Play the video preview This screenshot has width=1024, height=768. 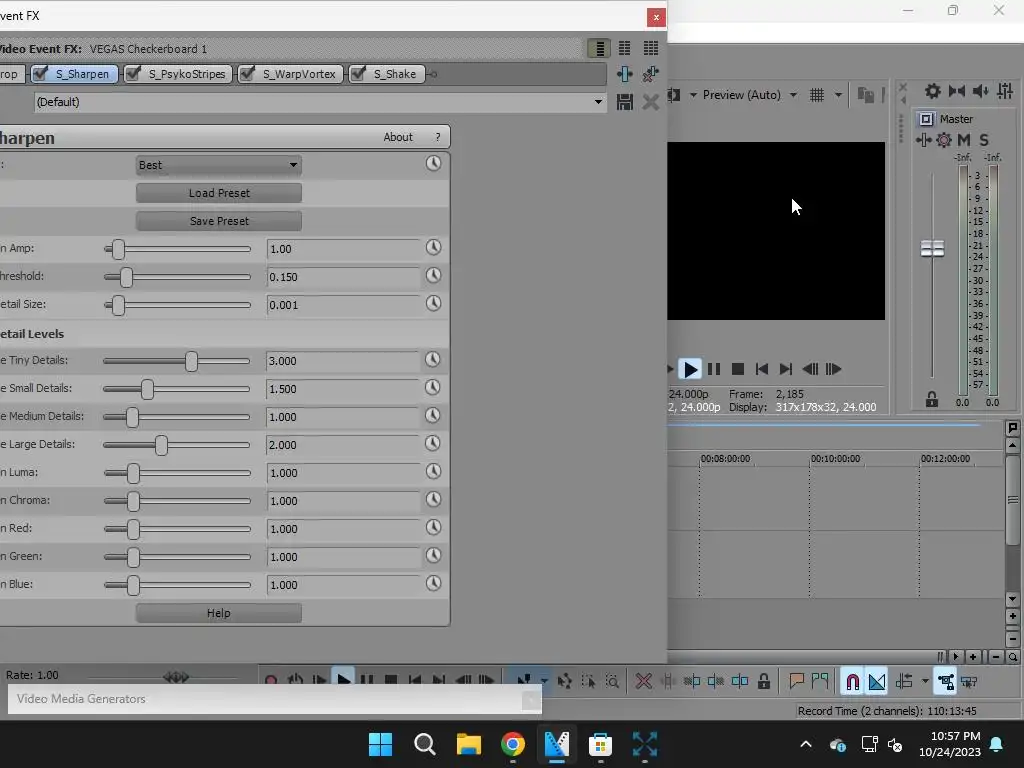click(690, 370)
